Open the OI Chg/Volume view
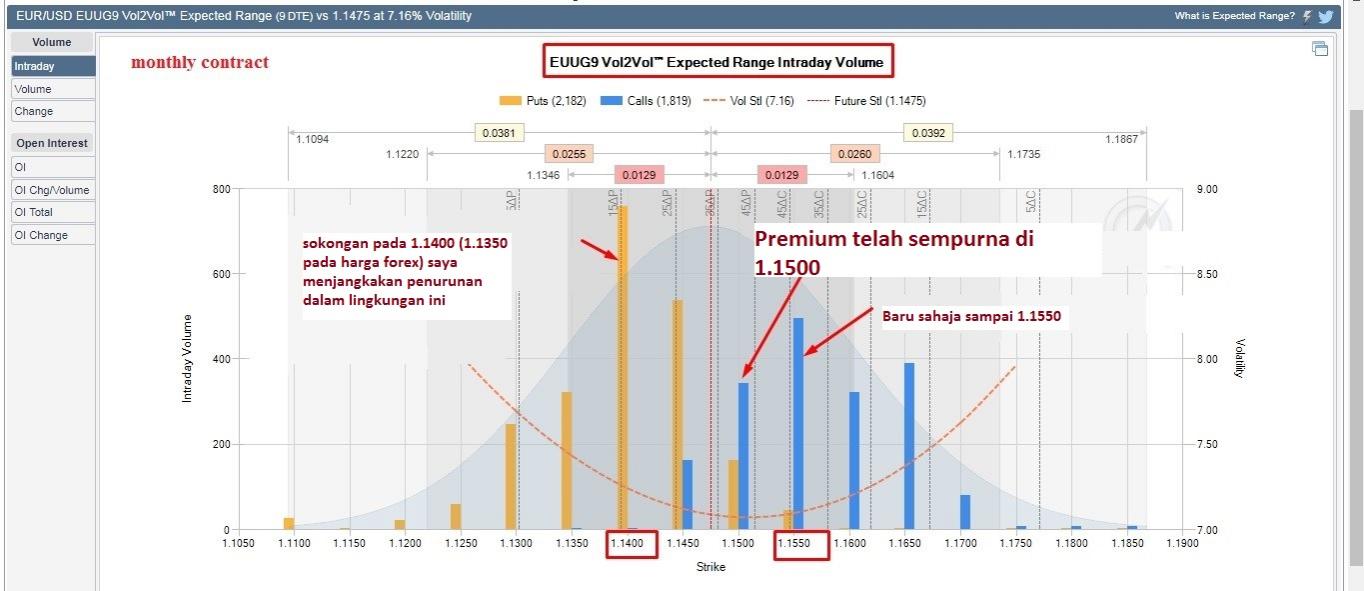The height and width of the screenshot is (591, 1364). pos(53,190)
